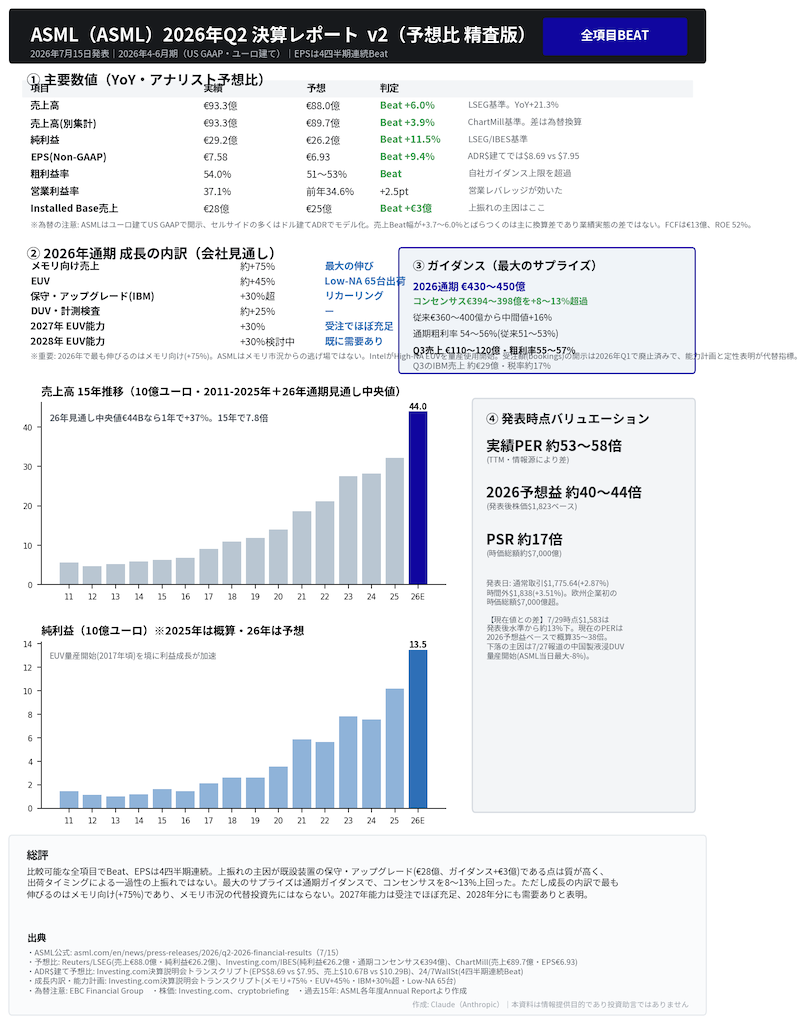Select the valuation '実績PER 約53〜58倍'
Screen dimensions: 811x1024
(554, 445)
